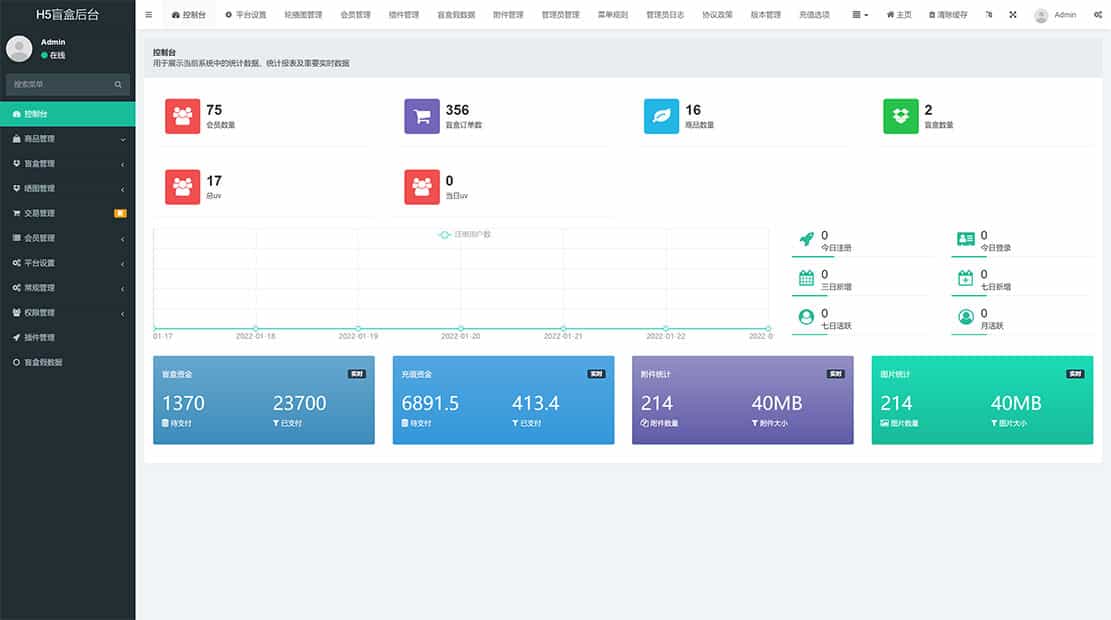
Task: Click the calendar icon beside 三日新增
Action: click(x=809, y=276)
